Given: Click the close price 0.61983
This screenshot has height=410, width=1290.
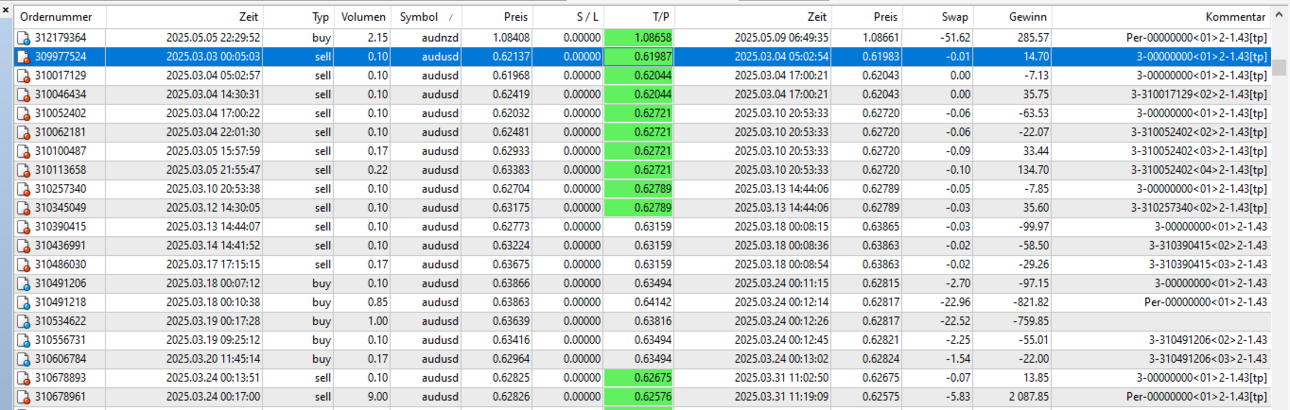Looking at the screenshot, I should [x=879, y=56].
